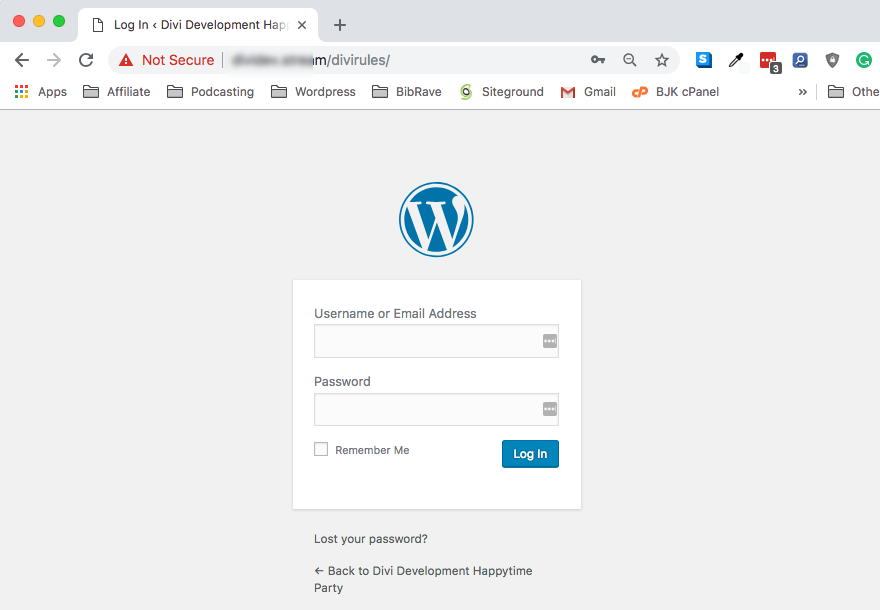The height and width of the screenshot is (610, 880).
Task: Click the shield privacy extension icon
Action: [x=832, y=60]
